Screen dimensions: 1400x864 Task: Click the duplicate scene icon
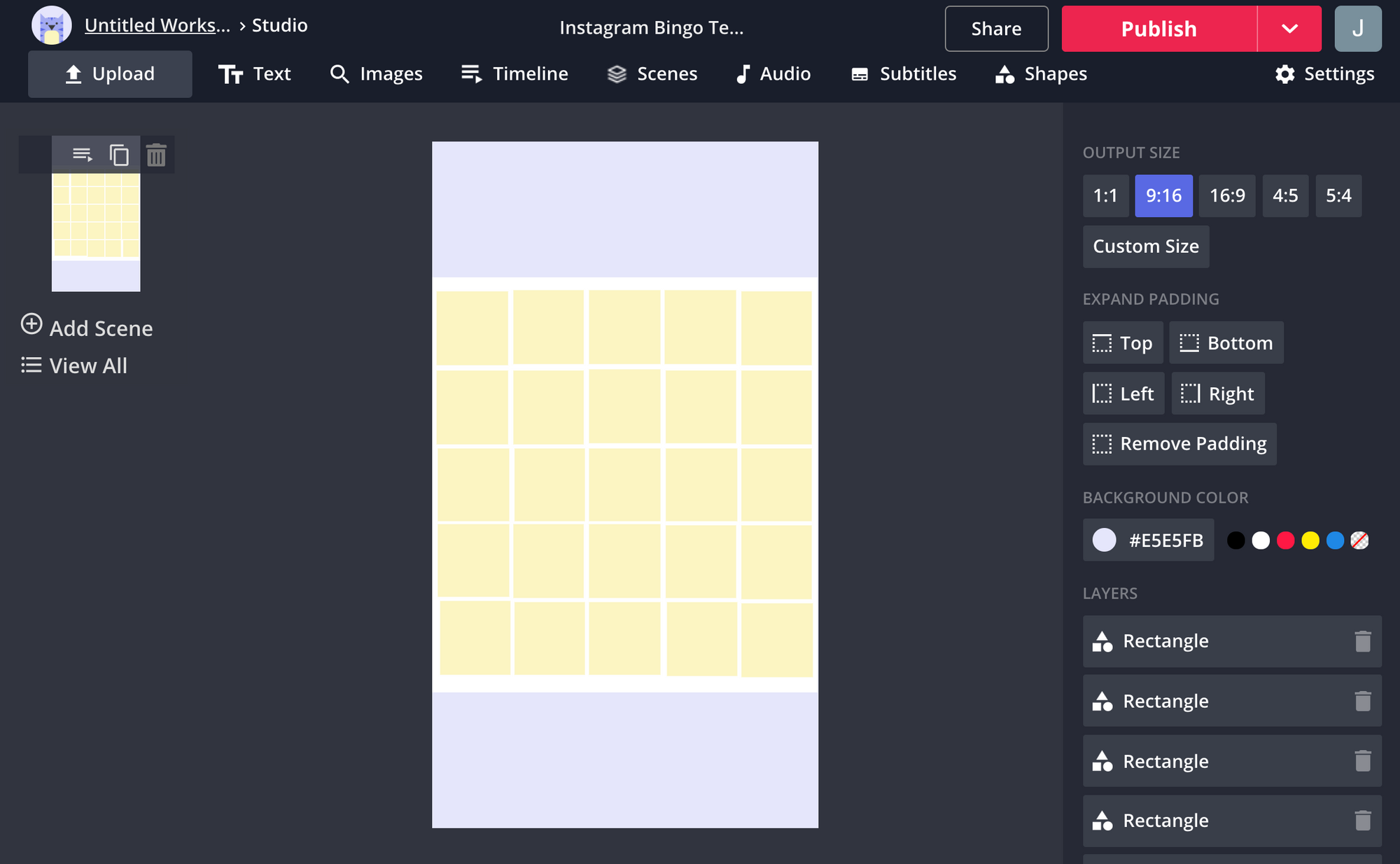pos(119,155)
